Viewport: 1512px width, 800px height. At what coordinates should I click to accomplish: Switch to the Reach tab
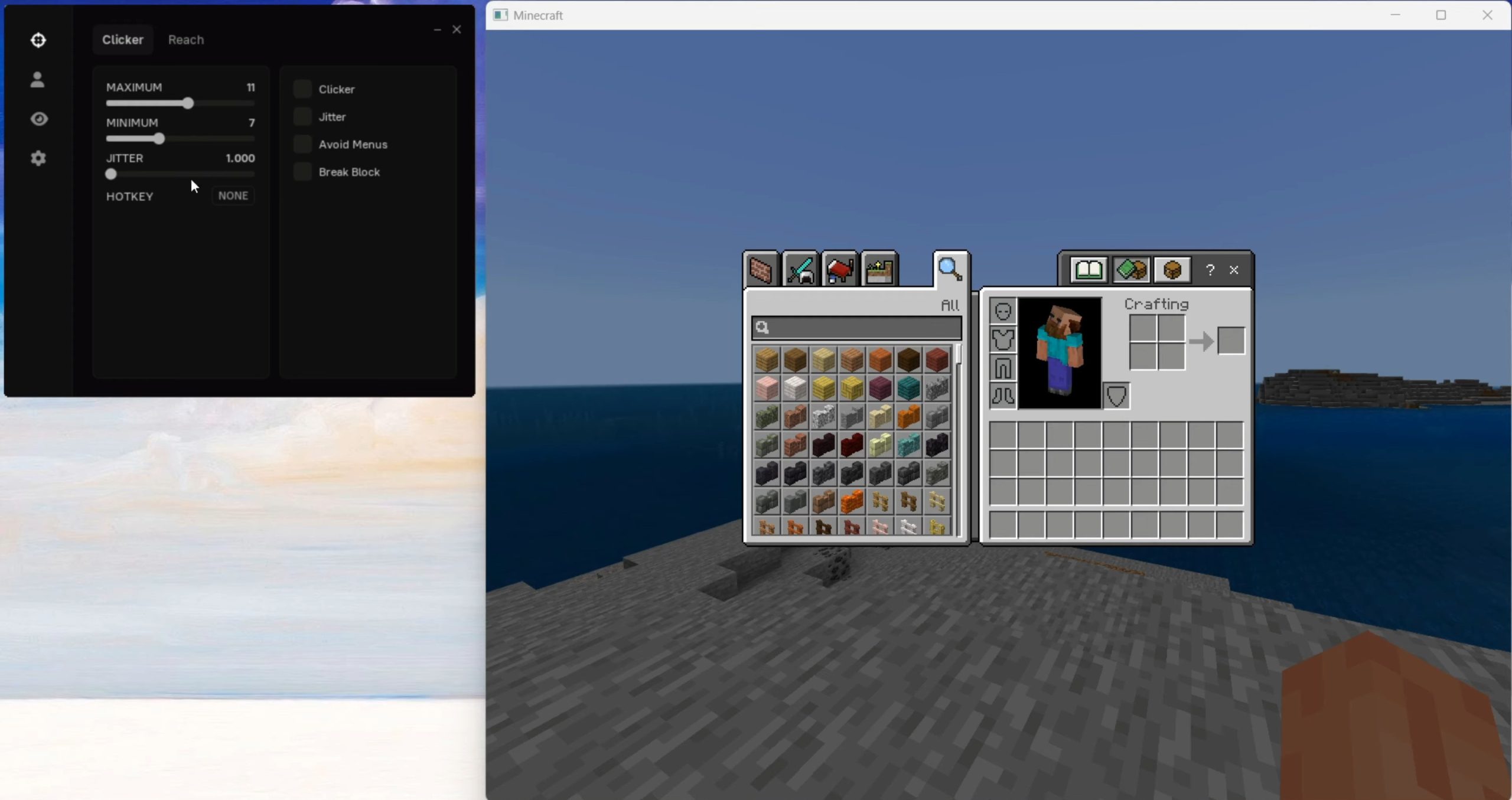pyautogui.click(x=185, y=40)
